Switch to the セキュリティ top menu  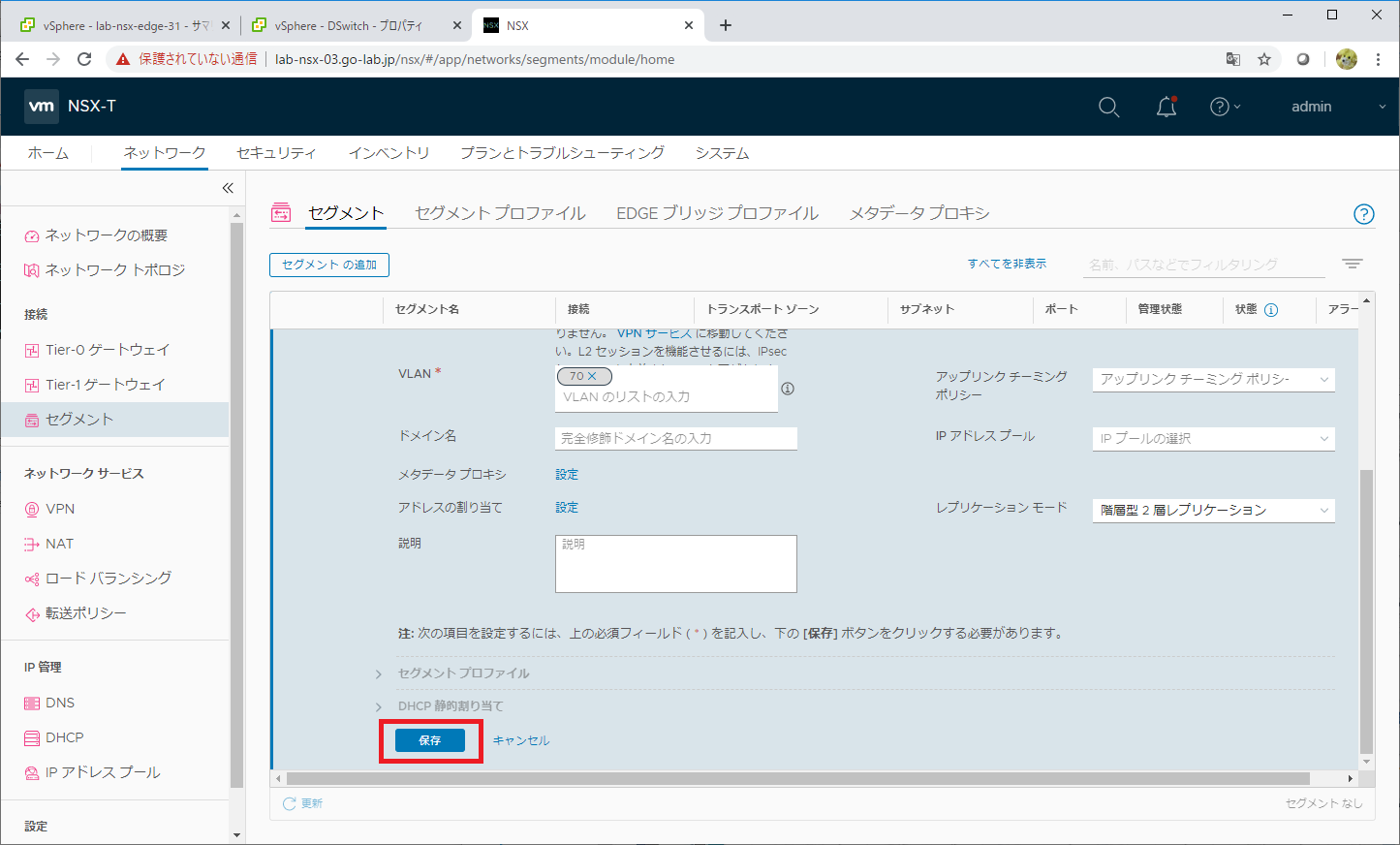coord(276,153)
